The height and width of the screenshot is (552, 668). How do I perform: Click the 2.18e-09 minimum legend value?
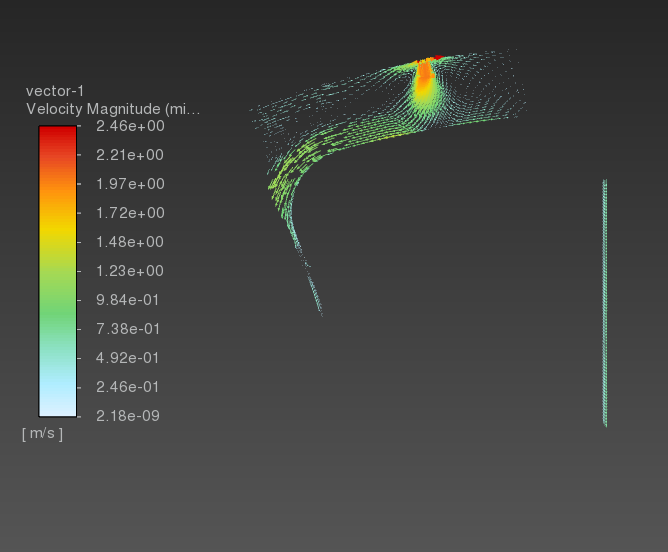[x=127, y=416]
